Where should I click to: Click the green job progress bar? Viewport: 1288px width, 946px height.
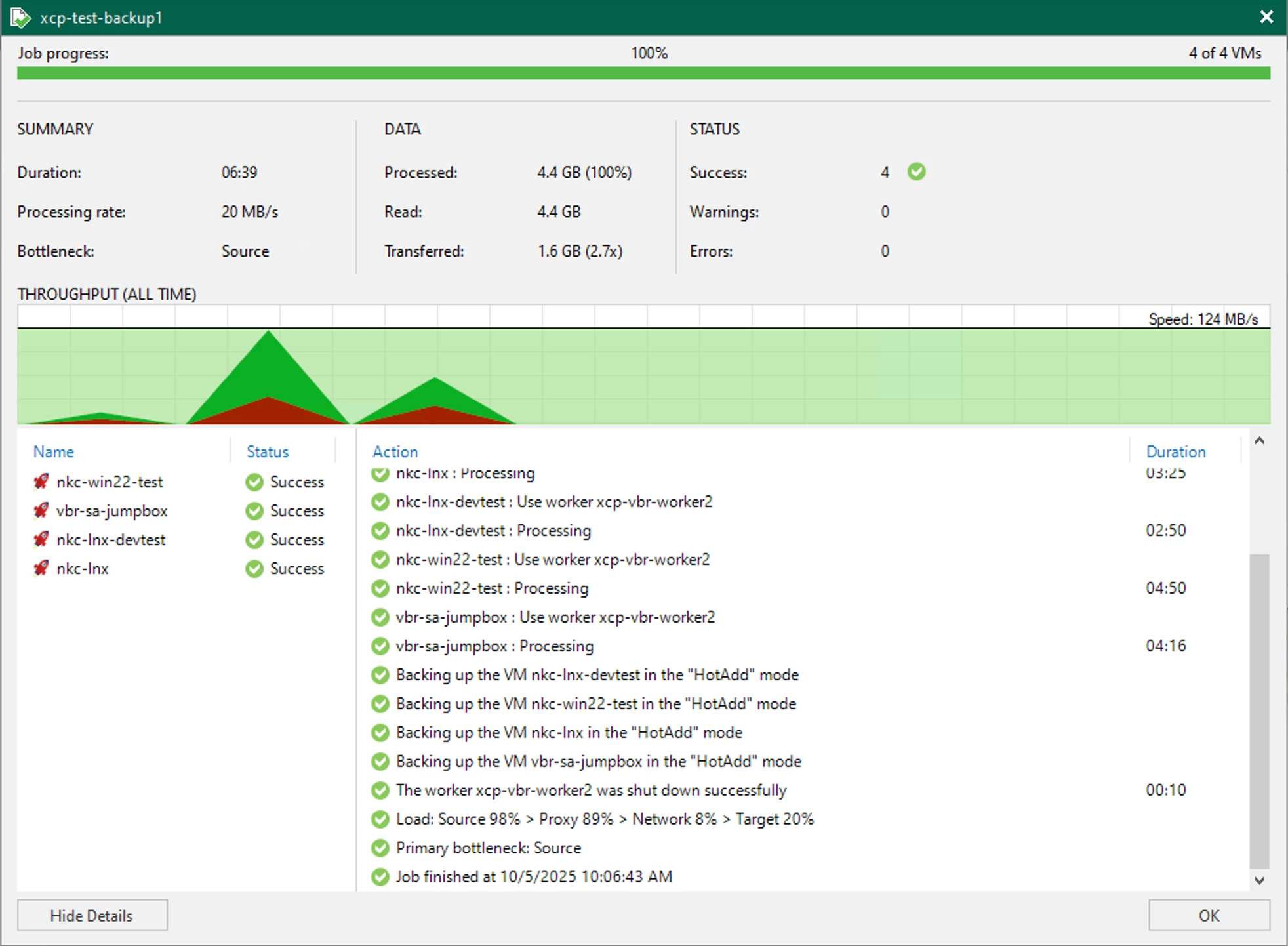(643, 73)
